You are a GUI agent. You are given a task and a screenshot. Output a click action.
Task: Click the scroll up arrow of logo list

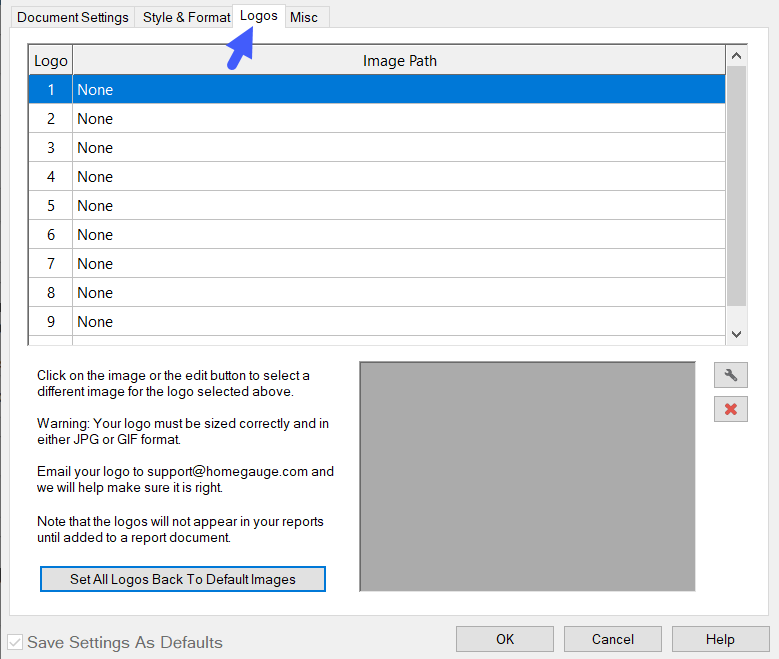(736, 56)
